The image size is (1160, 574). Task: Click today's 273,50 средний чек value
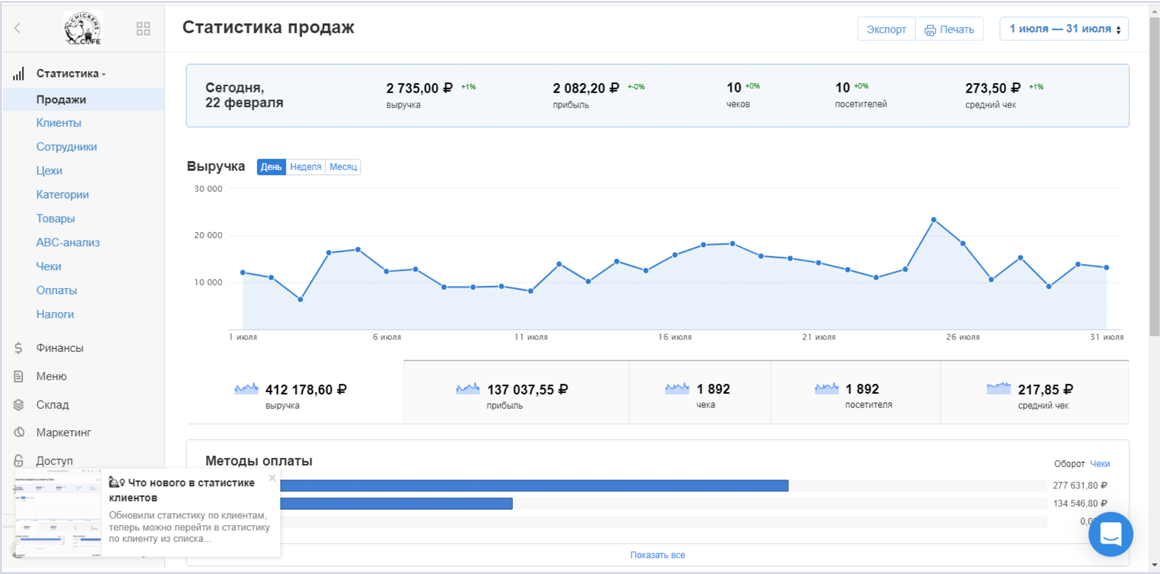994,88
